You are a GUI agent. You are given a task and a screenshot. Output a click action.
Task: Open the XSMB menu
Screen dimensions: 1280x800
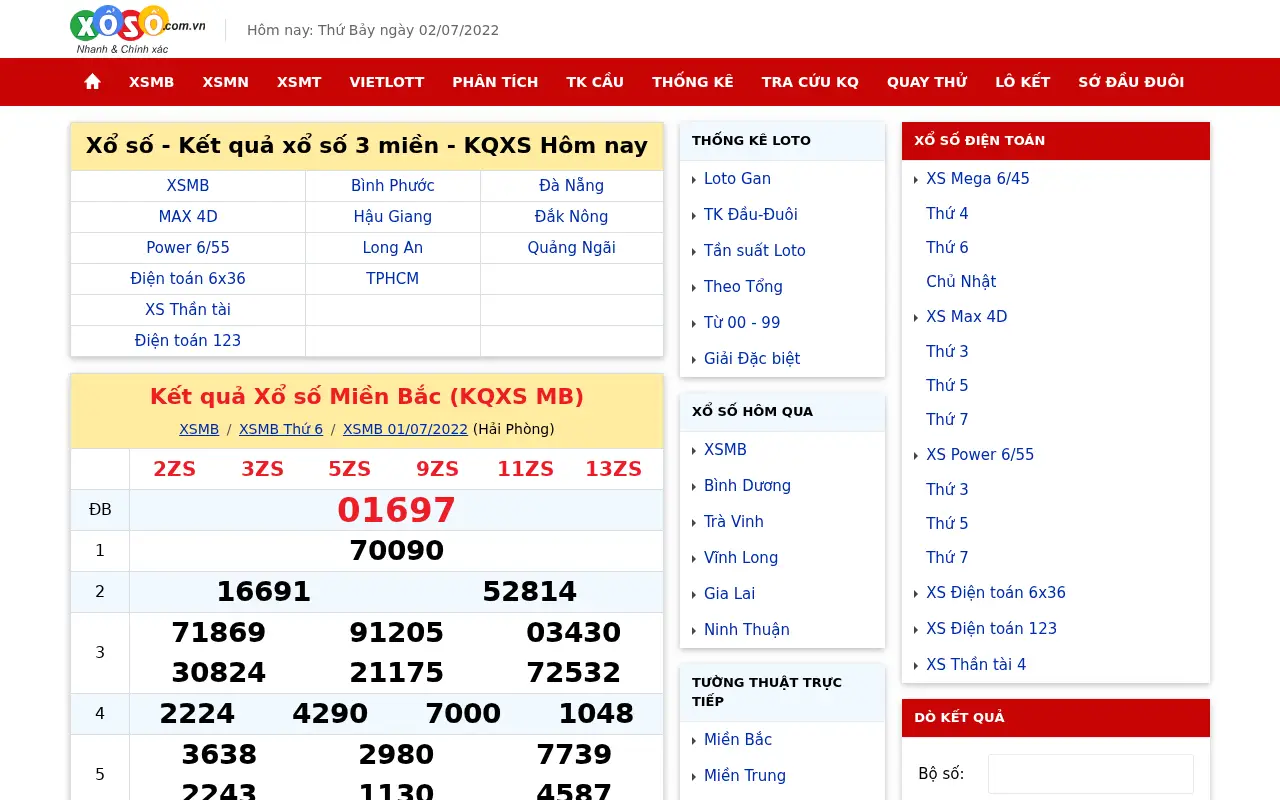tap(151, 82)
